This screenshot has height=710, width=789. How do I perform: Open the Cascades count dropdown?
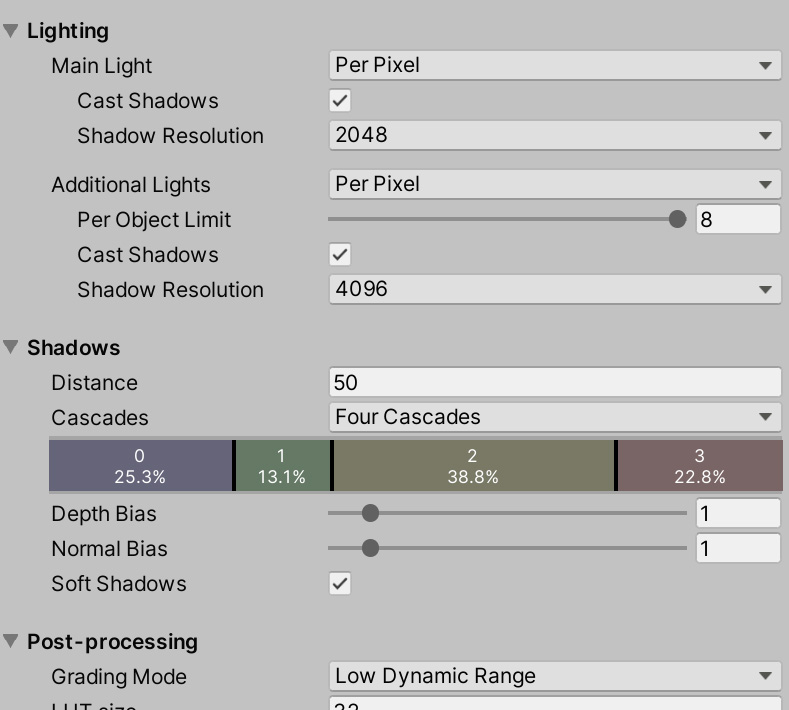click(x=554, y=417)
